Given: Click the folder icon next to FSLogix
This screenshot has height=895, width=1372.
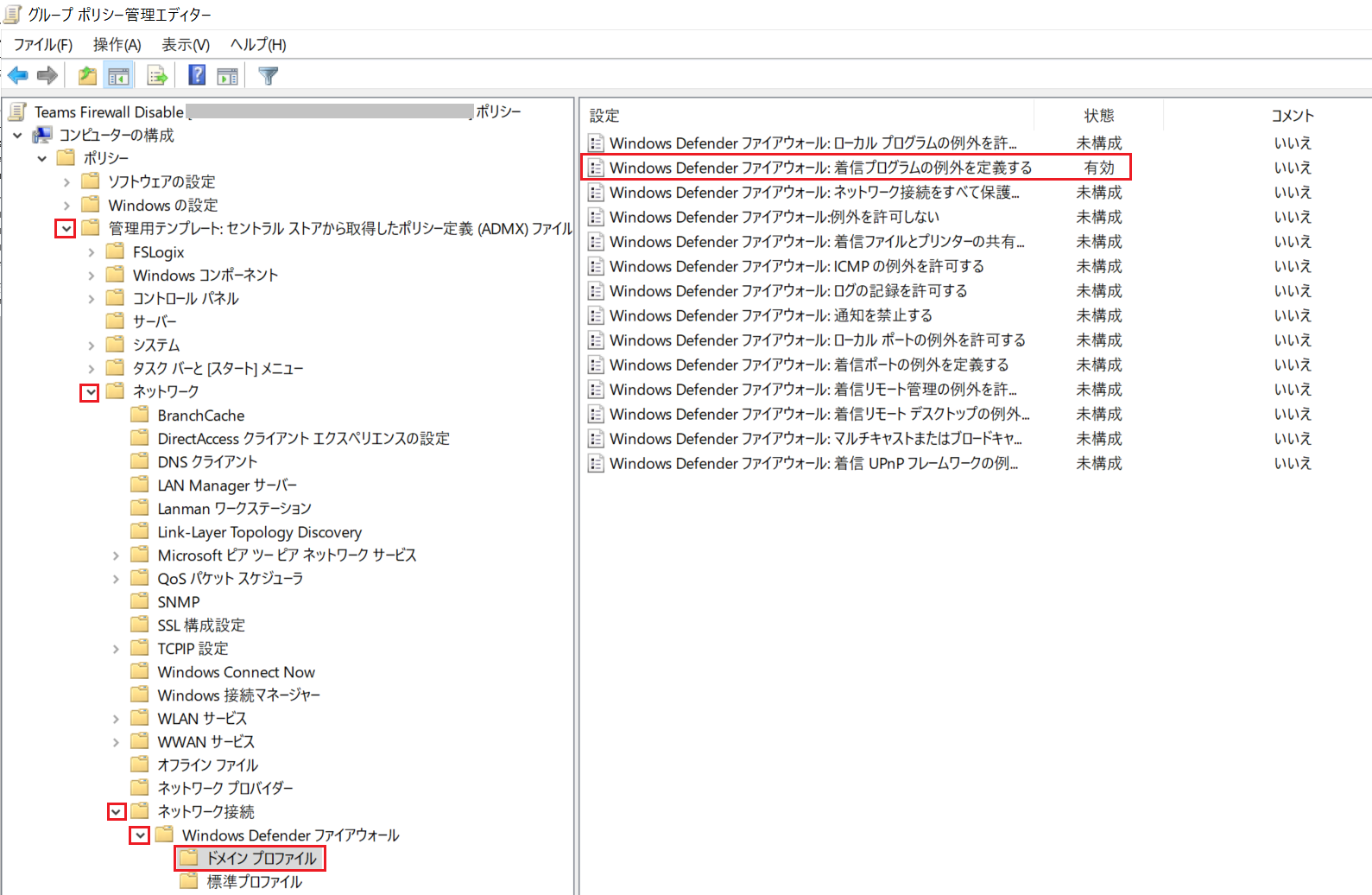Looking at the screenshot, I should click(116, 251).
